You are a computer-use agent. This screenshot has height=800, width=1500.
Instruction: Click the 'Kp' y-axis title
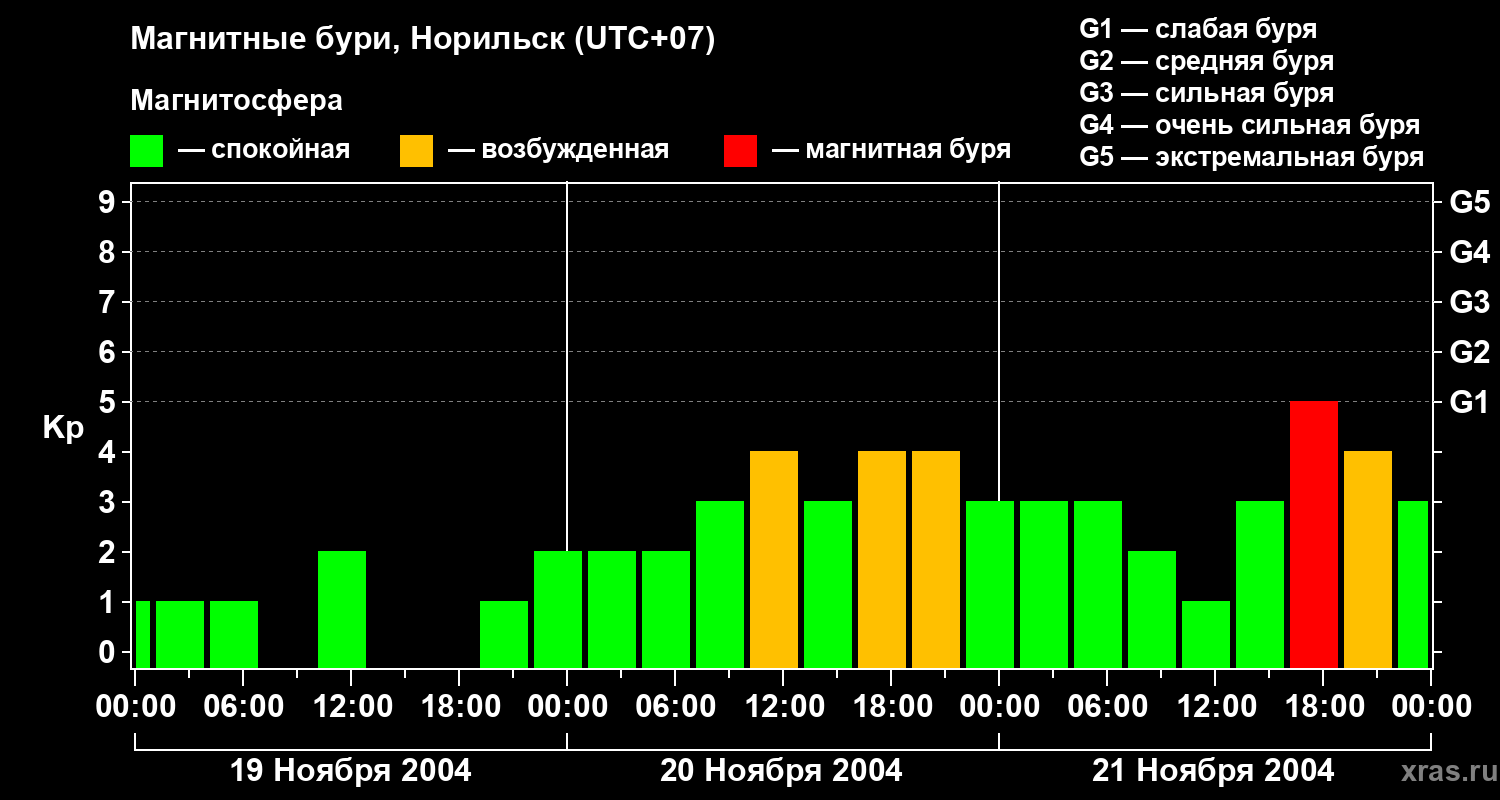tap(63, 427)
